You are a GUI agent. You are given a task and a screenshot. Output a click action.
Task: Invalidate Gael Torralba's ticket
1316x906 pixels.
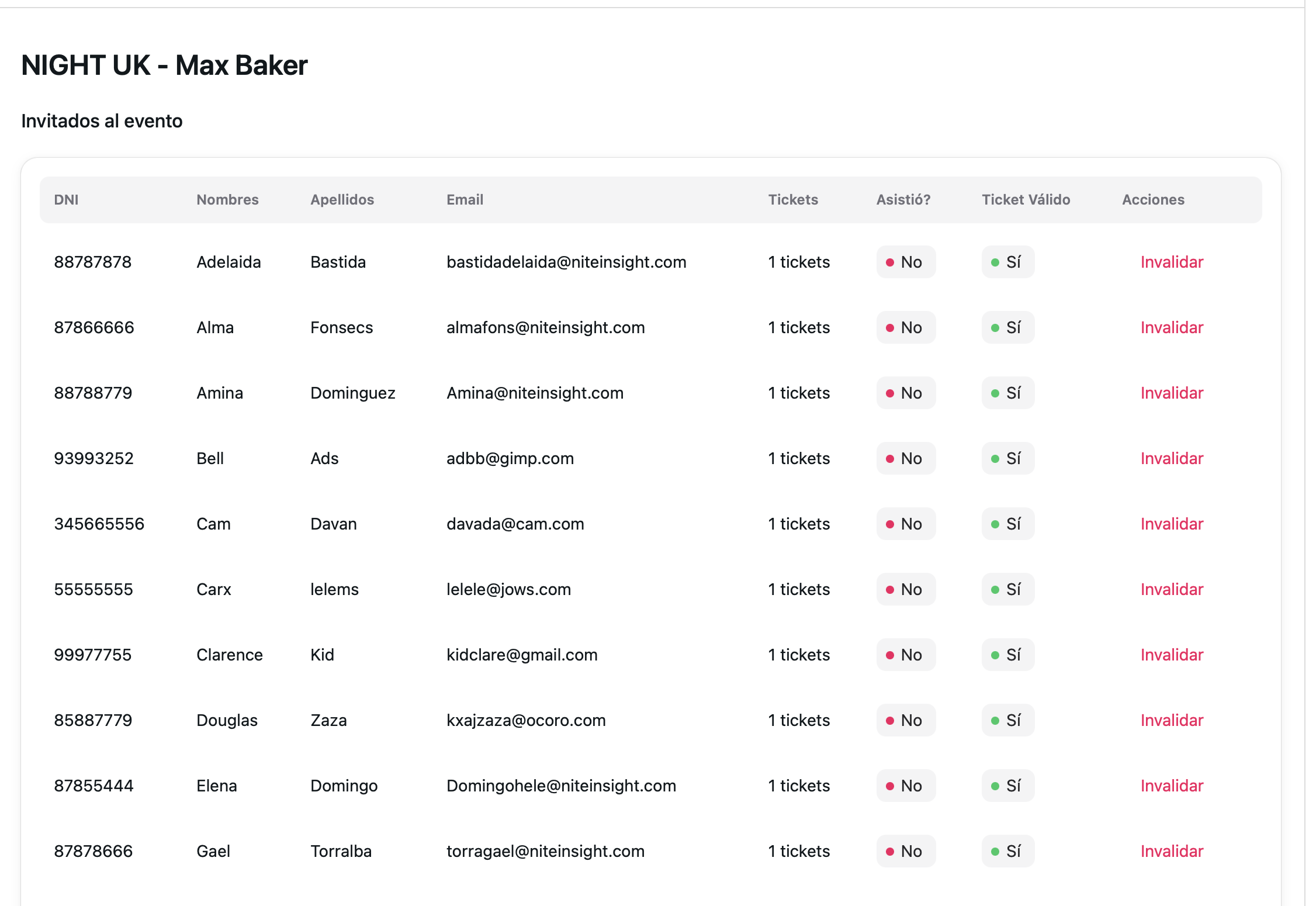click(x=1171, y=851)
